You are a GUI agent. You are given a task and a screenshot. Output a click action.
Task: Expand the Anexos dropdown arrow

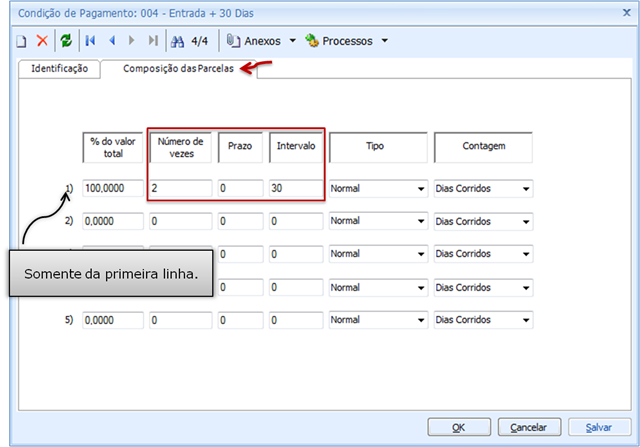point(293,41)
